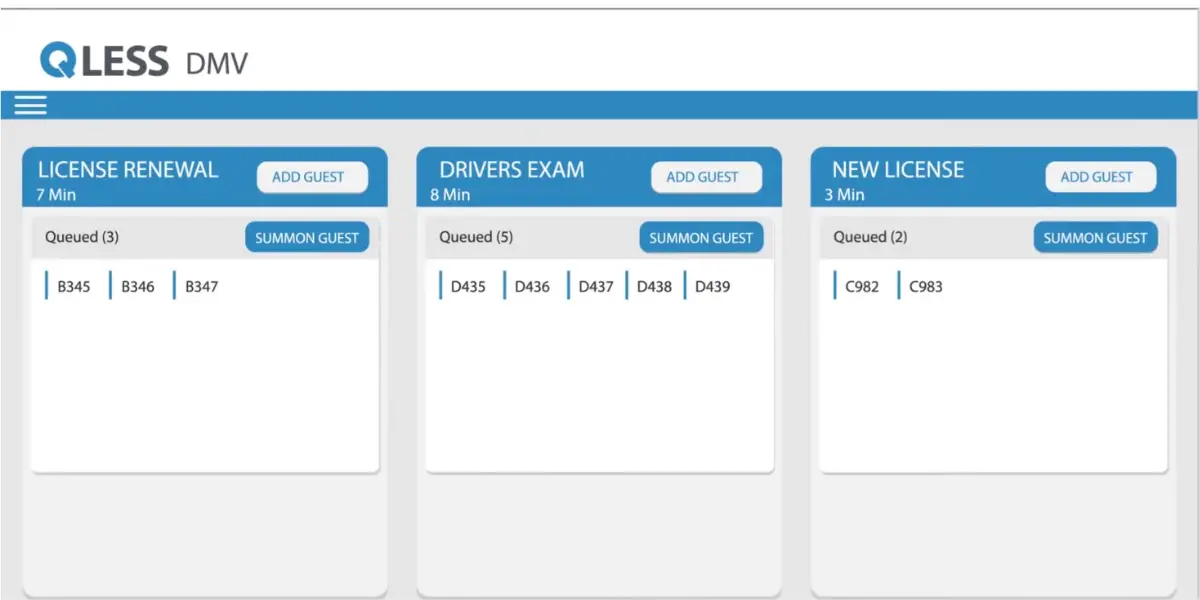Summon guest from Drivers Exam queue

[x=701, y=238]
